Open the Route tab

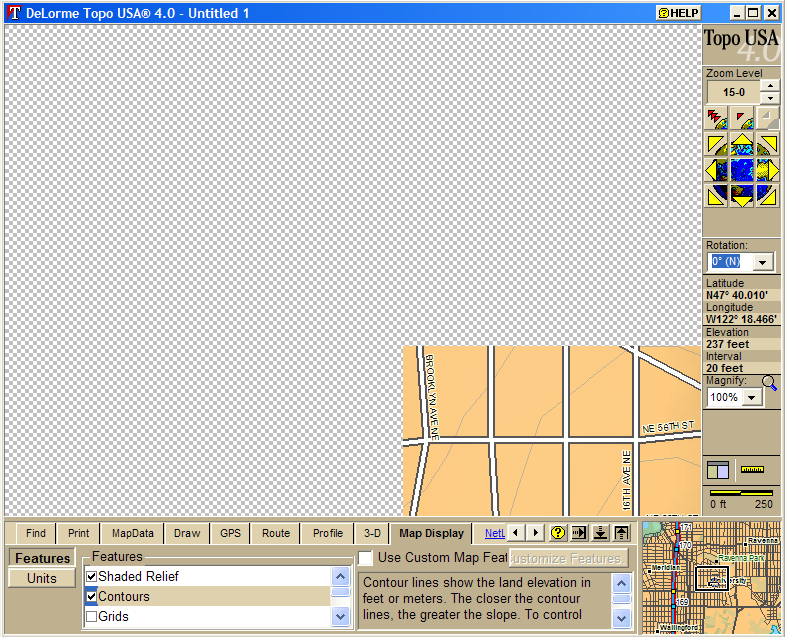click(276, 533)
